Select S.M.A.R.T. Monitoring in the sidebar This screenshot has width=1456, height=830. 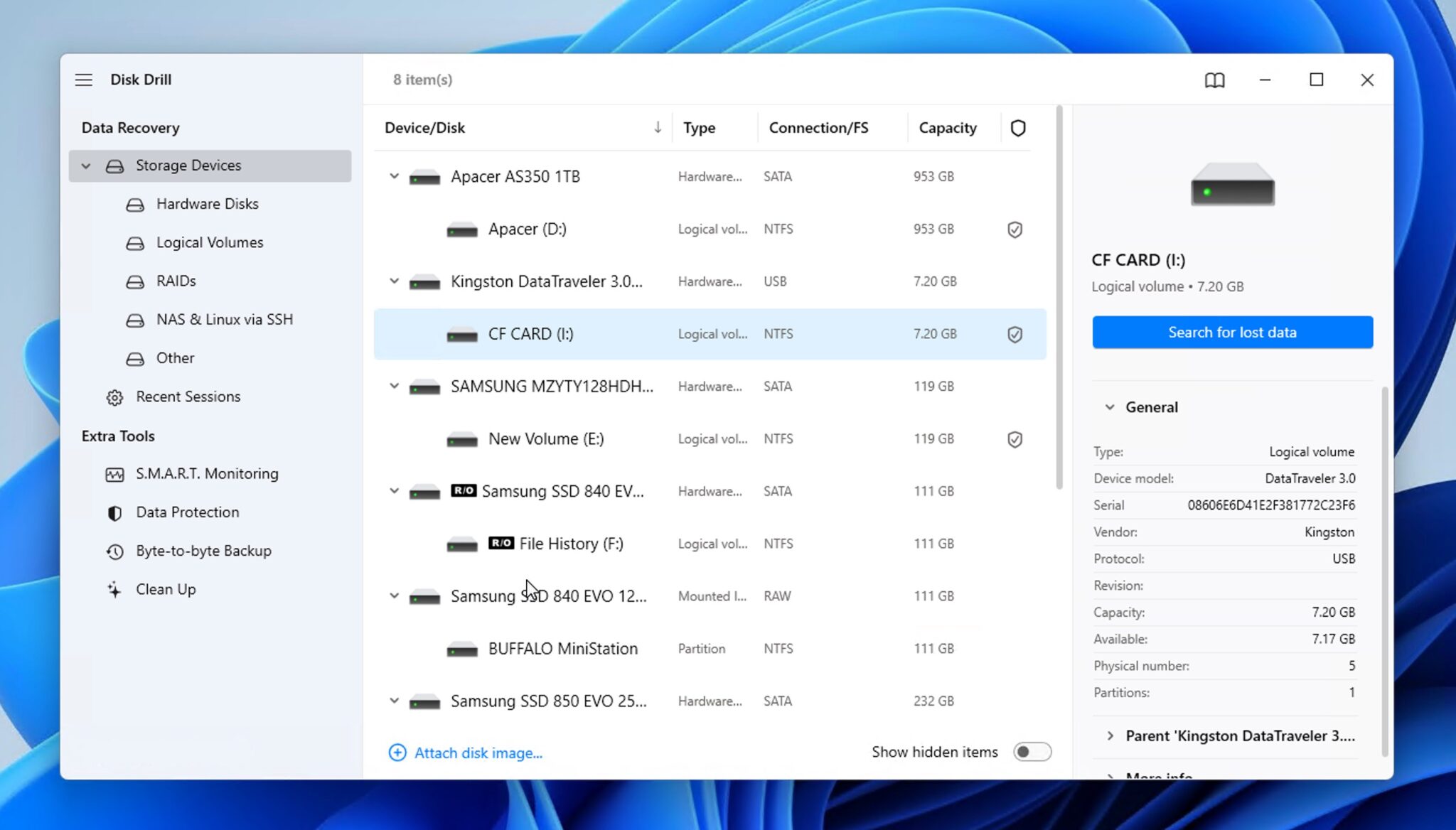(x=207, y=473)
